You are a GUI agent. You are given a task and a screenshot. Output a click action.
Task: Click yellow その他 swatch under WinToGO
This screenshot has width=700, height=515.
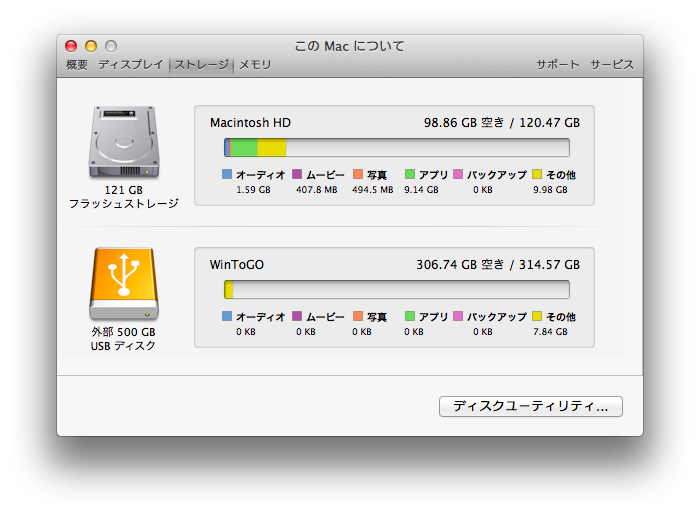tap(537, 316)
